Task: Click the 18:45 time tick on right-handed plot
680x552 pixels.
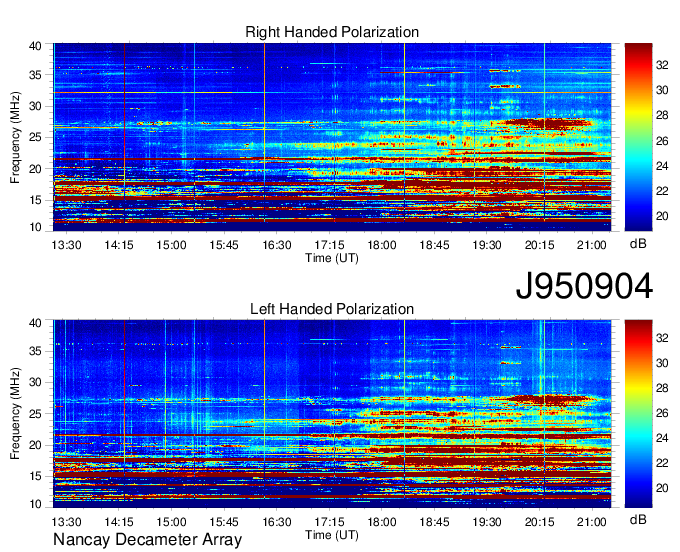Action: [434, 245]
